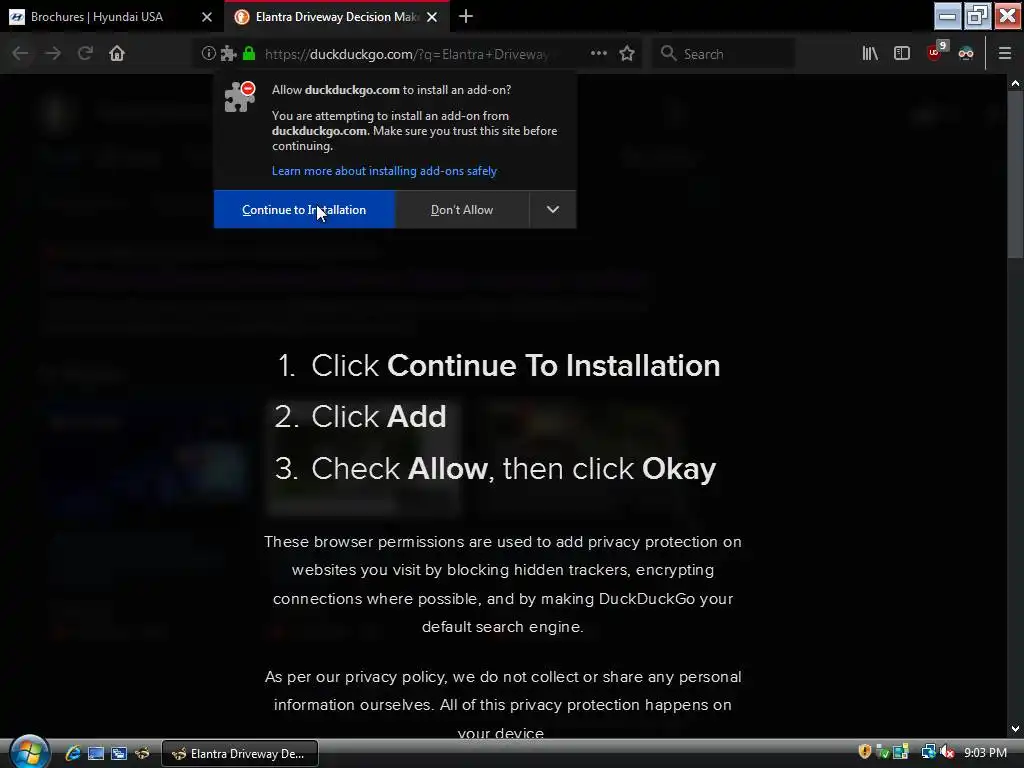The image size is (1024, 768).
Task: Open a new tab with plus button
Action: tap(466, 16)
